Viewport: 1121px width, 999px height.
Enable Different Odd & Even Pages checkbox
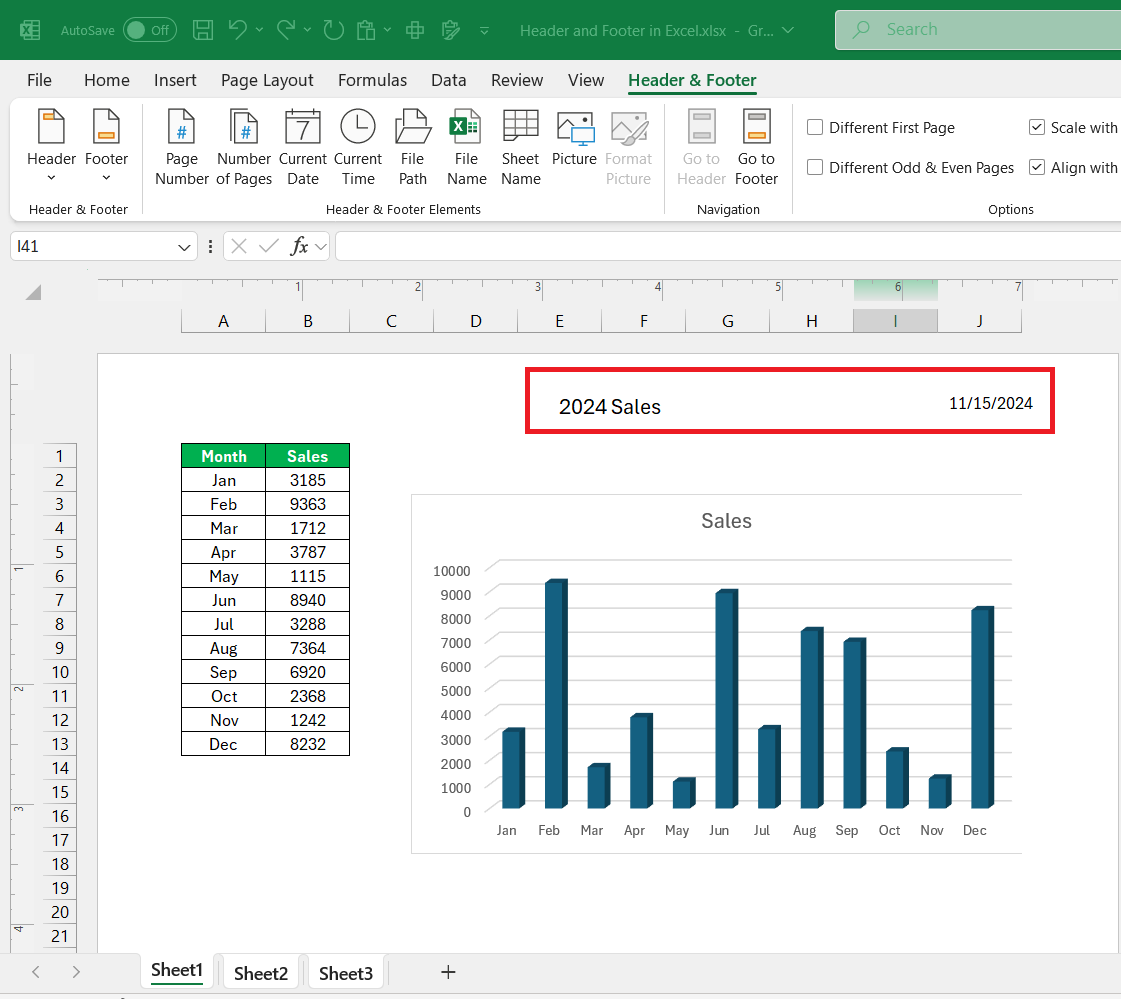[814, 167]
